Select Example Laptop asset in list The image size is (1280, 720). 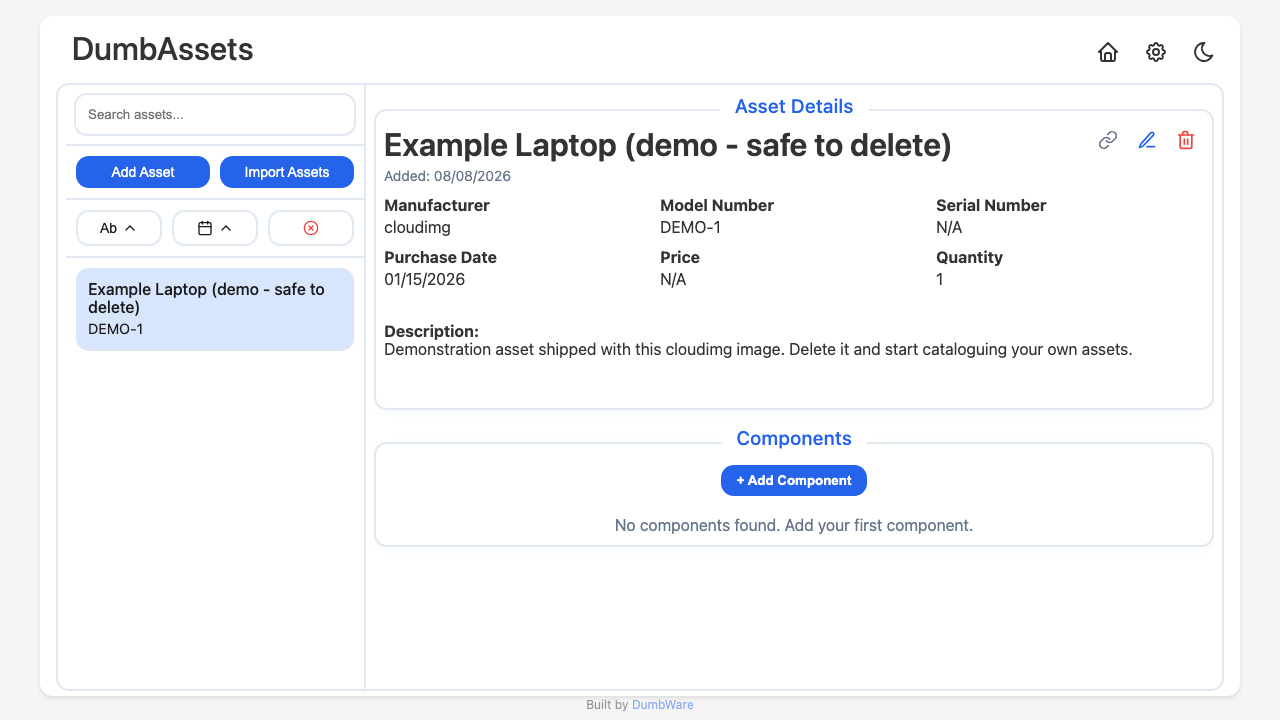[x=215, y=309]
